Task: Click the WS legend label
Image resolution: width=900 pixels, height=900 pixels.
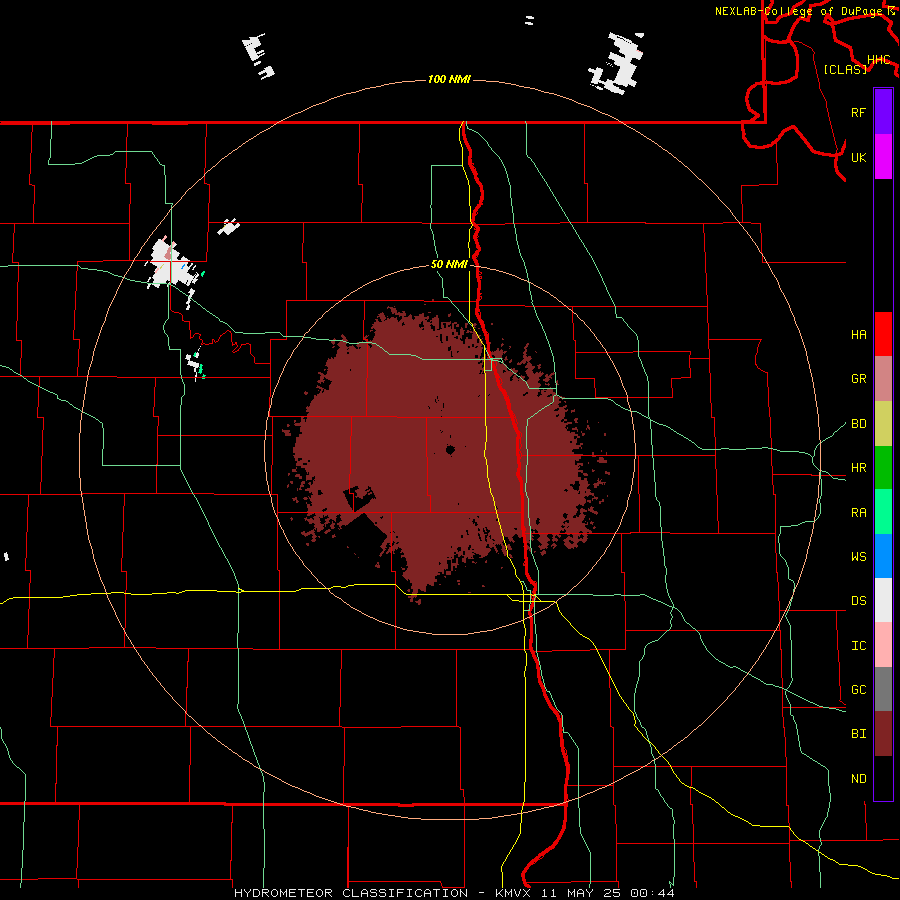Action: point(858,556)
